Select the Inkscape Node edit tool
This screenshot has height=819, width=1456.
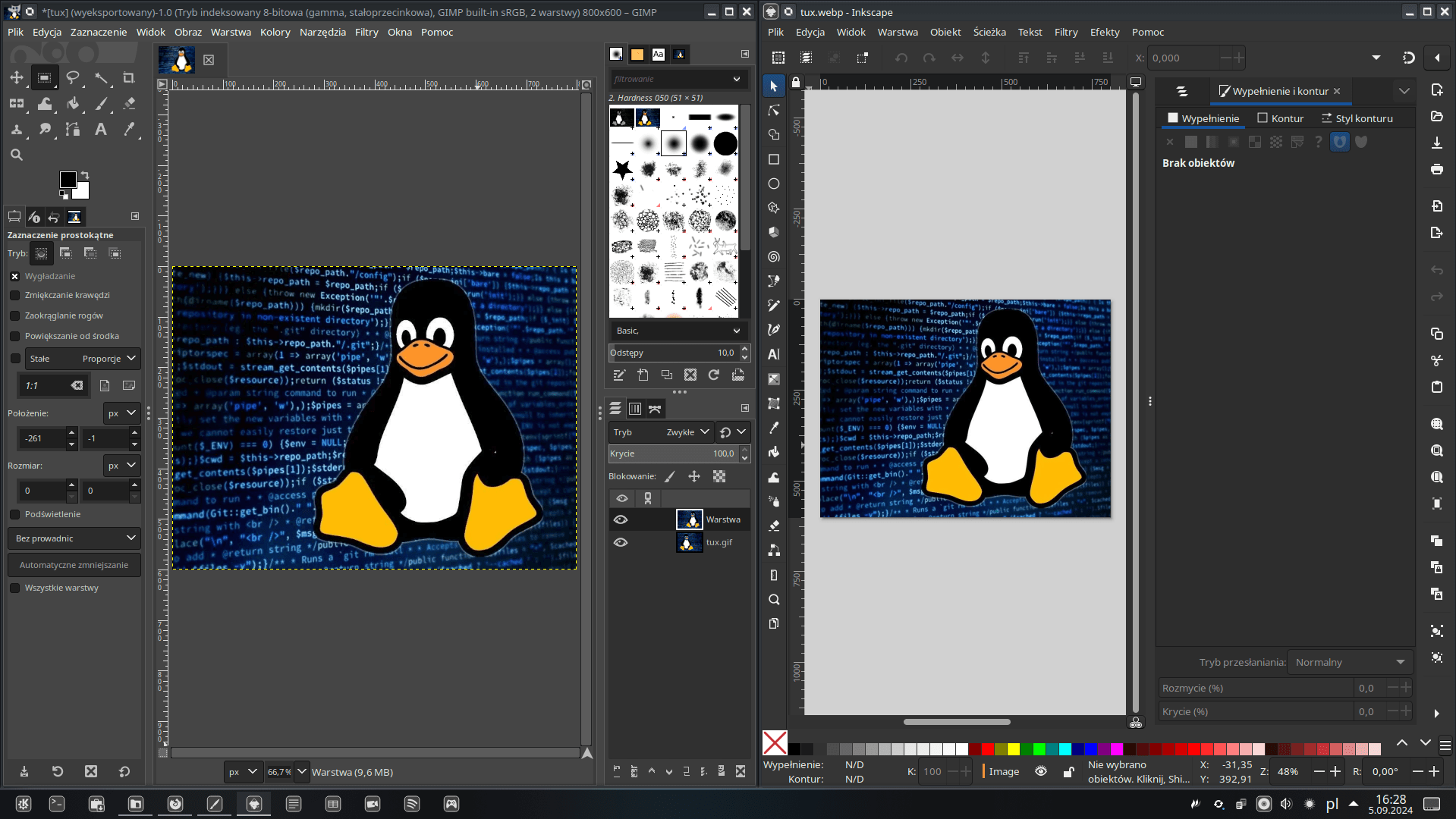pos(774,110)
